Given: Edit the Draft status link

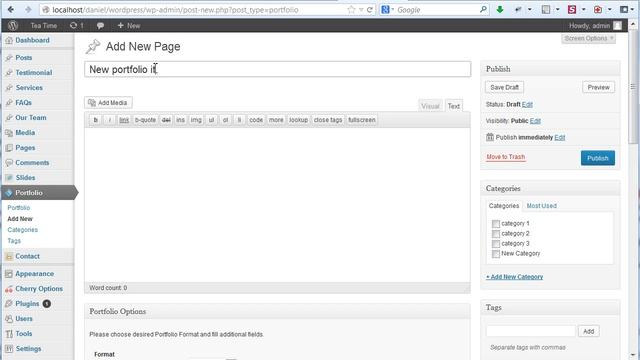Looking at the screenshot, I should 527,104.
